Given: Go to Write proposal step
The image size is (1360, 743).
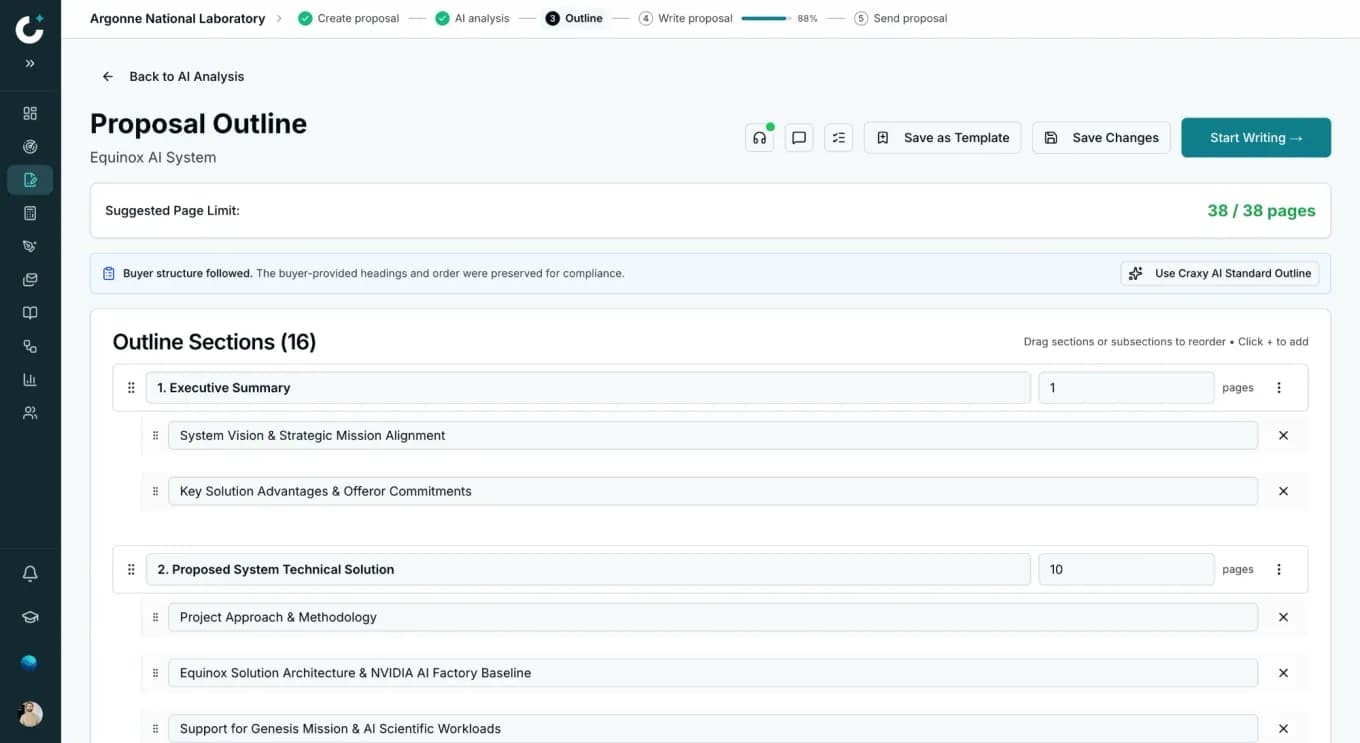Looking at the screenshot, I should click(686, 18).
